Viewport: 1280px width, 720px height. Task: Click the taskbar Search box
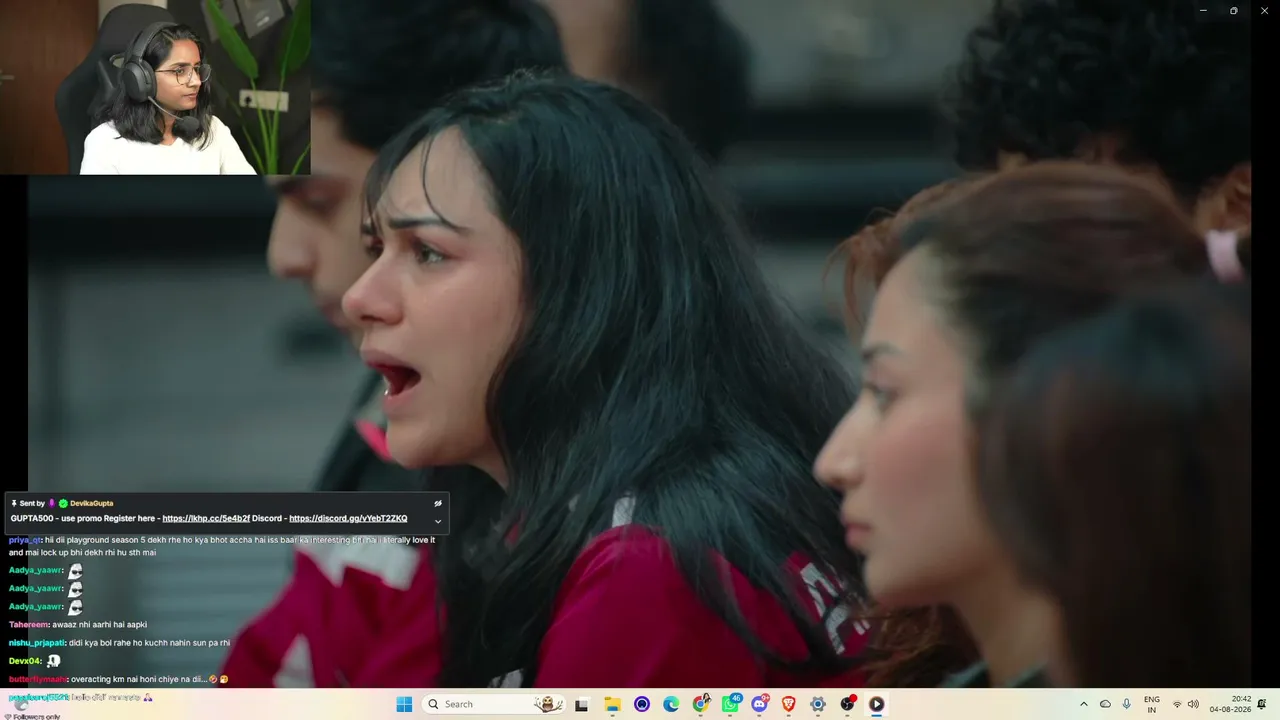(x=493, y=704)
